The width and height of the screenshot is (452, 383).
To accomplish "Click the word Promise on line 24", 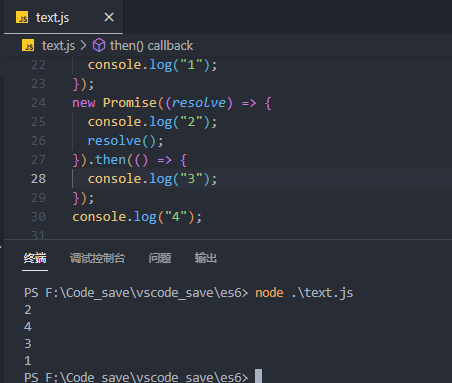I will [x=130, y=103].
